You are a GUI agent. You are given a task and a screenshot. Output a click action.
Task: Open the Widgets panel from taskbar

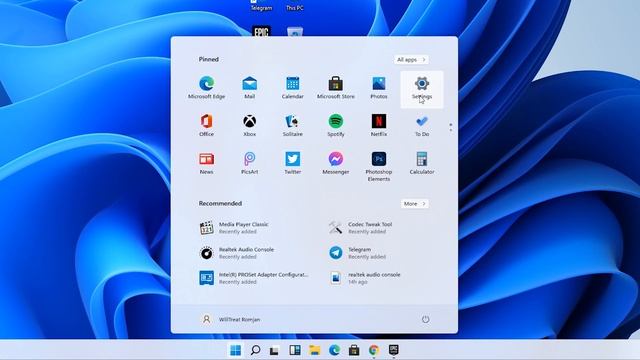point(295,350)
